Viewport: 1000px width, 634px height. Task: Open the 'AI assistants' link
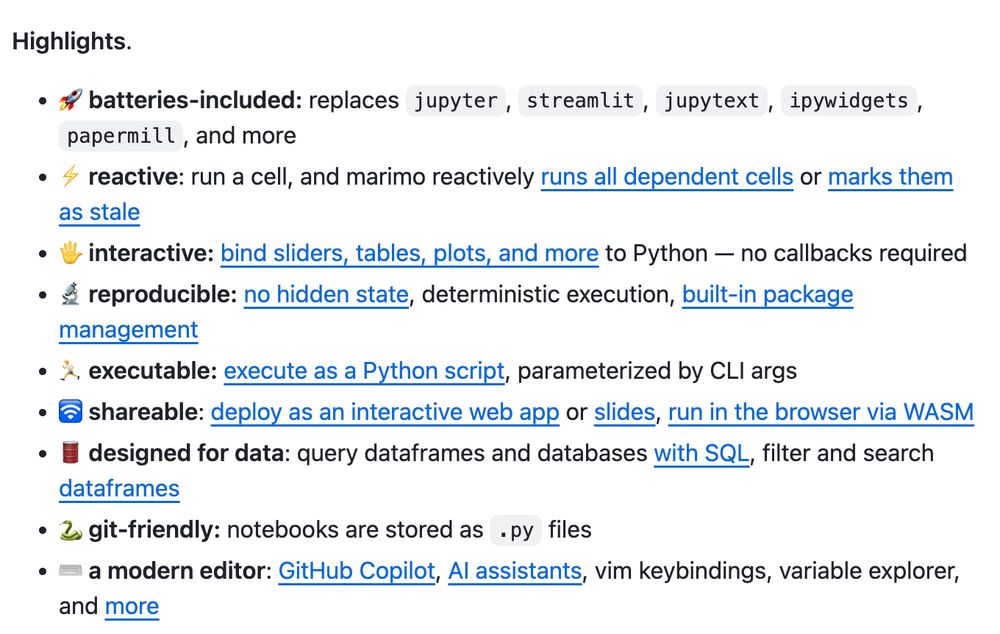(515, 571)
